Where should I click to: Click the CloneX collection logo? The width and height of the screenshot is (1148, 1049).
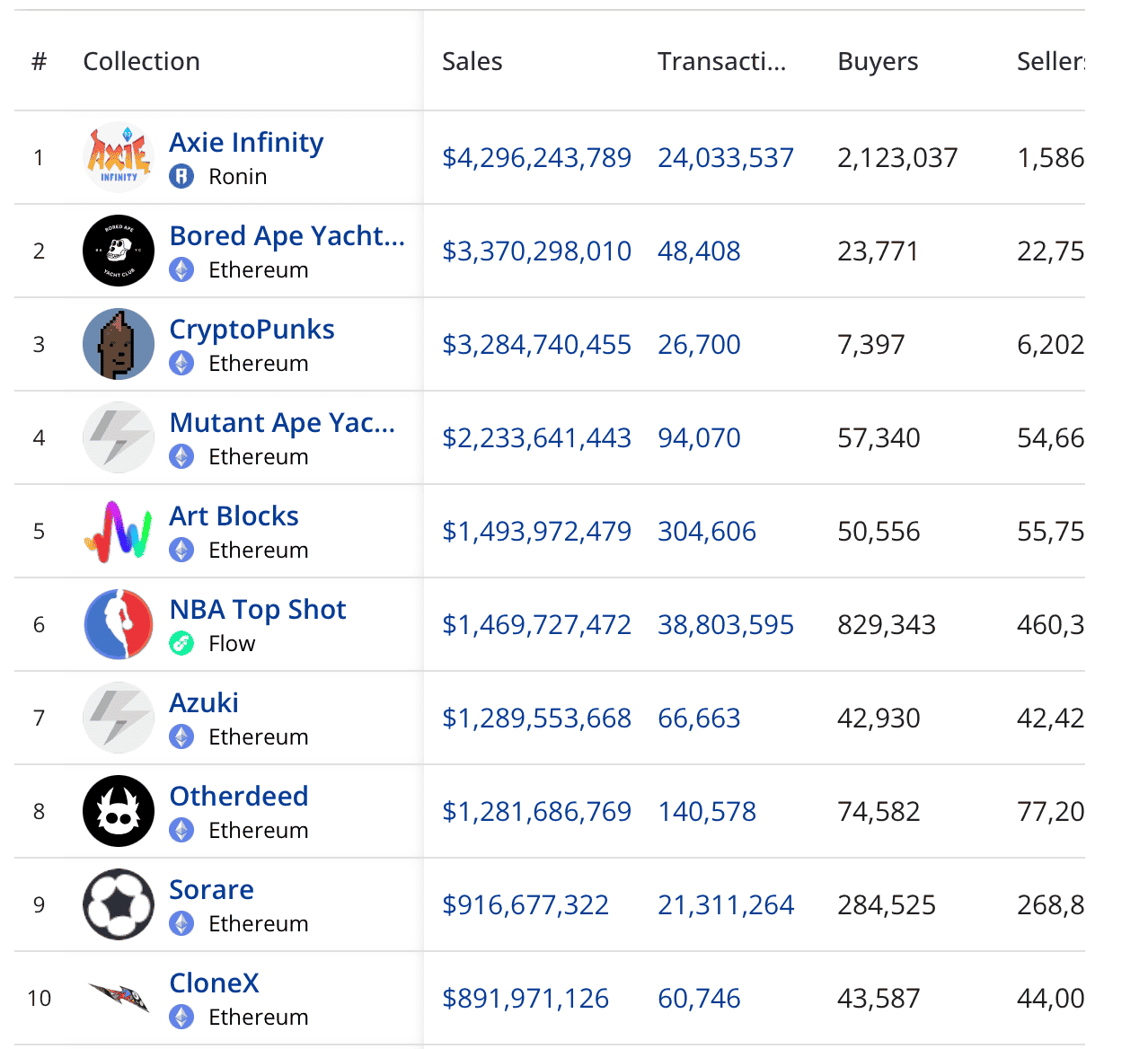tap(119, 997)
